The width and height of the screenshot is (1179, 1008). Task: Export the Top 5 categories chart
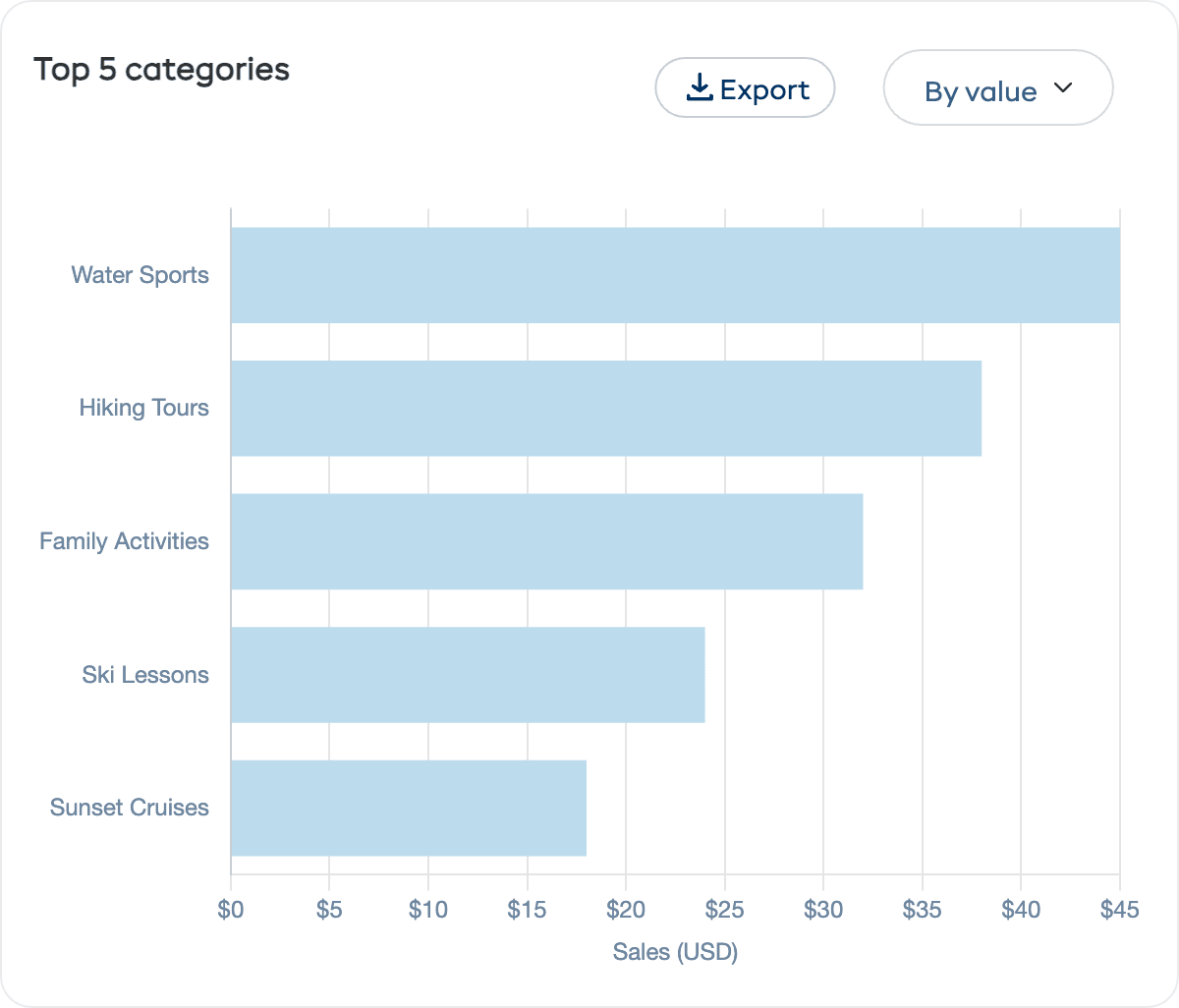pyautogui.click(x=745, y=87)
